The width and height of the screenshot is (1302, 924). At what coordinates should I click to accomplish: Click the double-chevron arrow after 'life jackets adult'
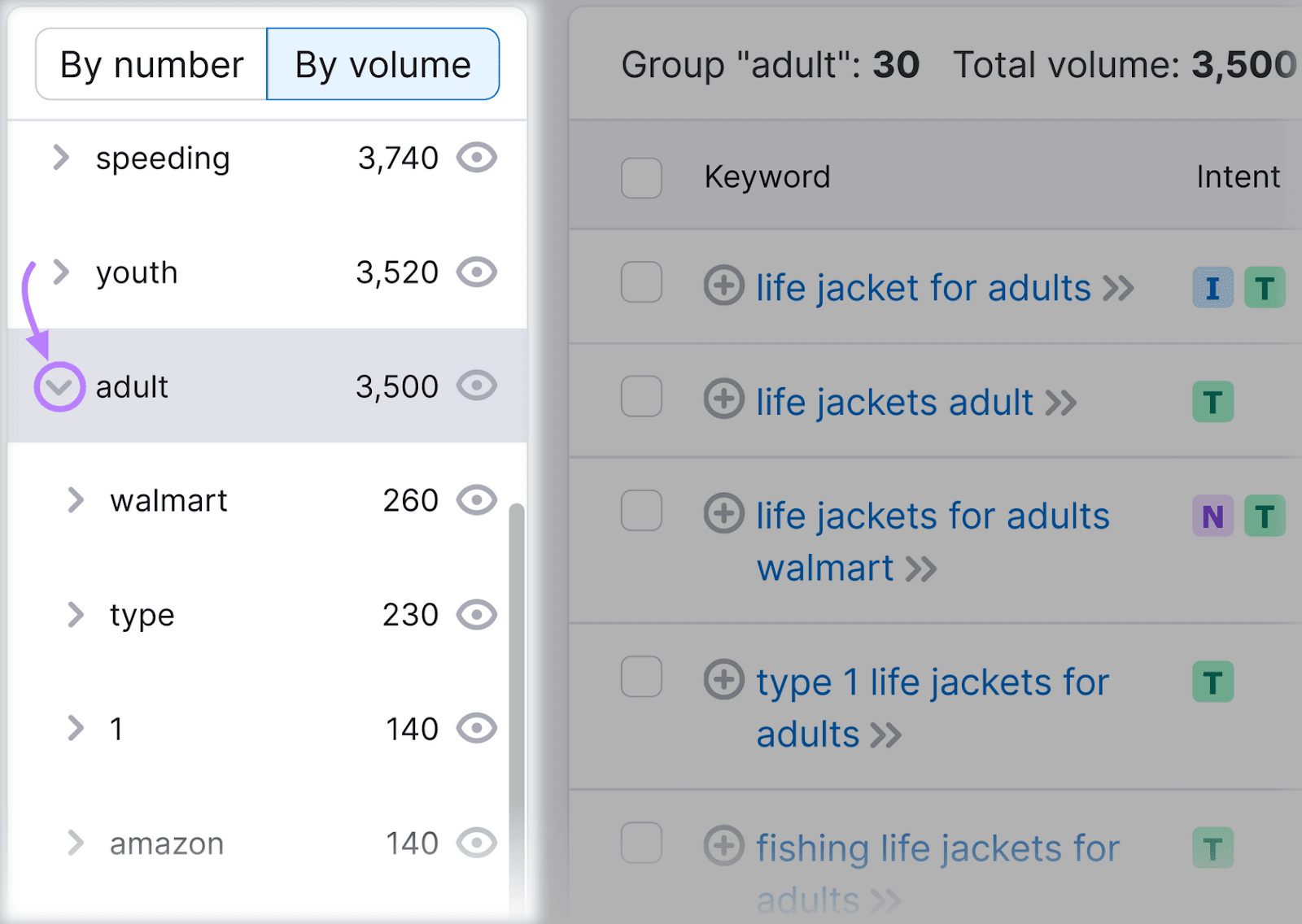point(1063,402)
